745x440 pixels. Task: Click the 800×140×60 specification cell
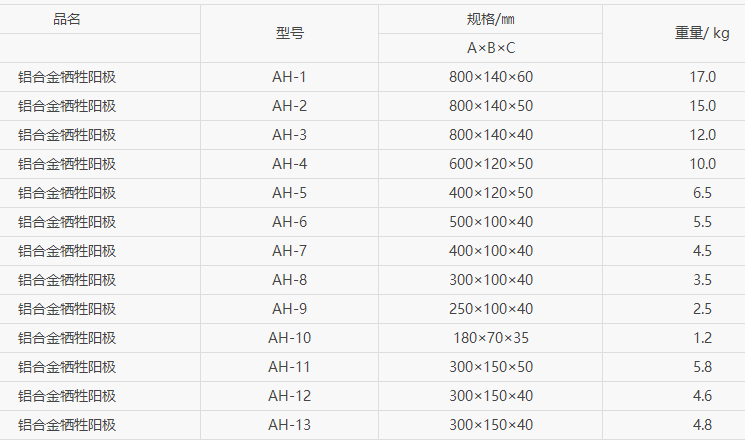491,77
